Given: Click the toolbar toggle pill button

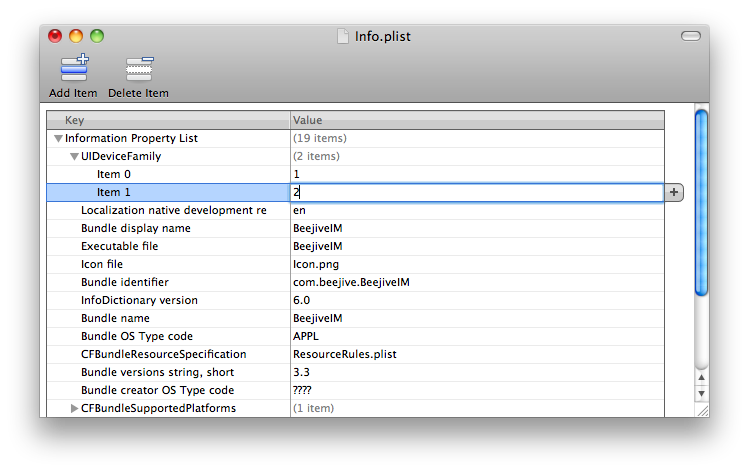Looking at the screenshot, I should tap(691, 37).
